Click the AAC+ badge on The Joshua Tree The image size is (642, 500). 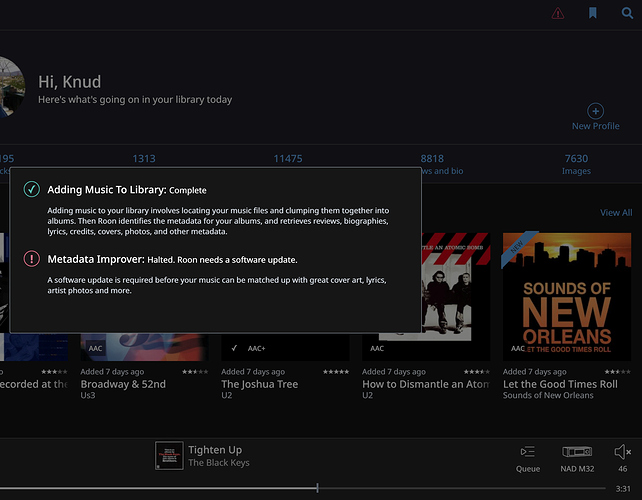(256, 348)
